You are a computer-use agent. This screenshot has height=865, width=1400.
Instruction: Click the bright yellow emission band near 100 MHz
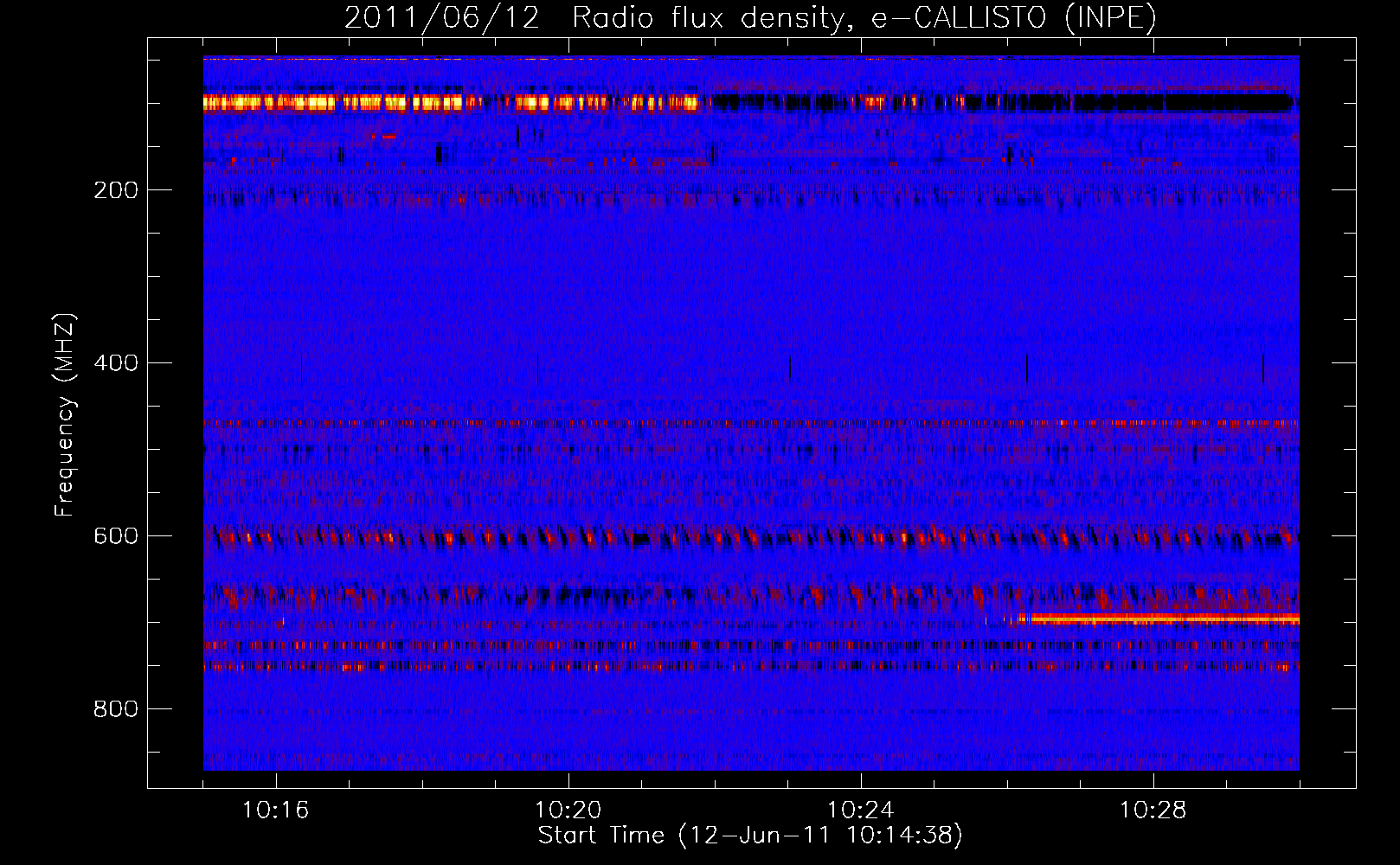[x=450, y=103]
